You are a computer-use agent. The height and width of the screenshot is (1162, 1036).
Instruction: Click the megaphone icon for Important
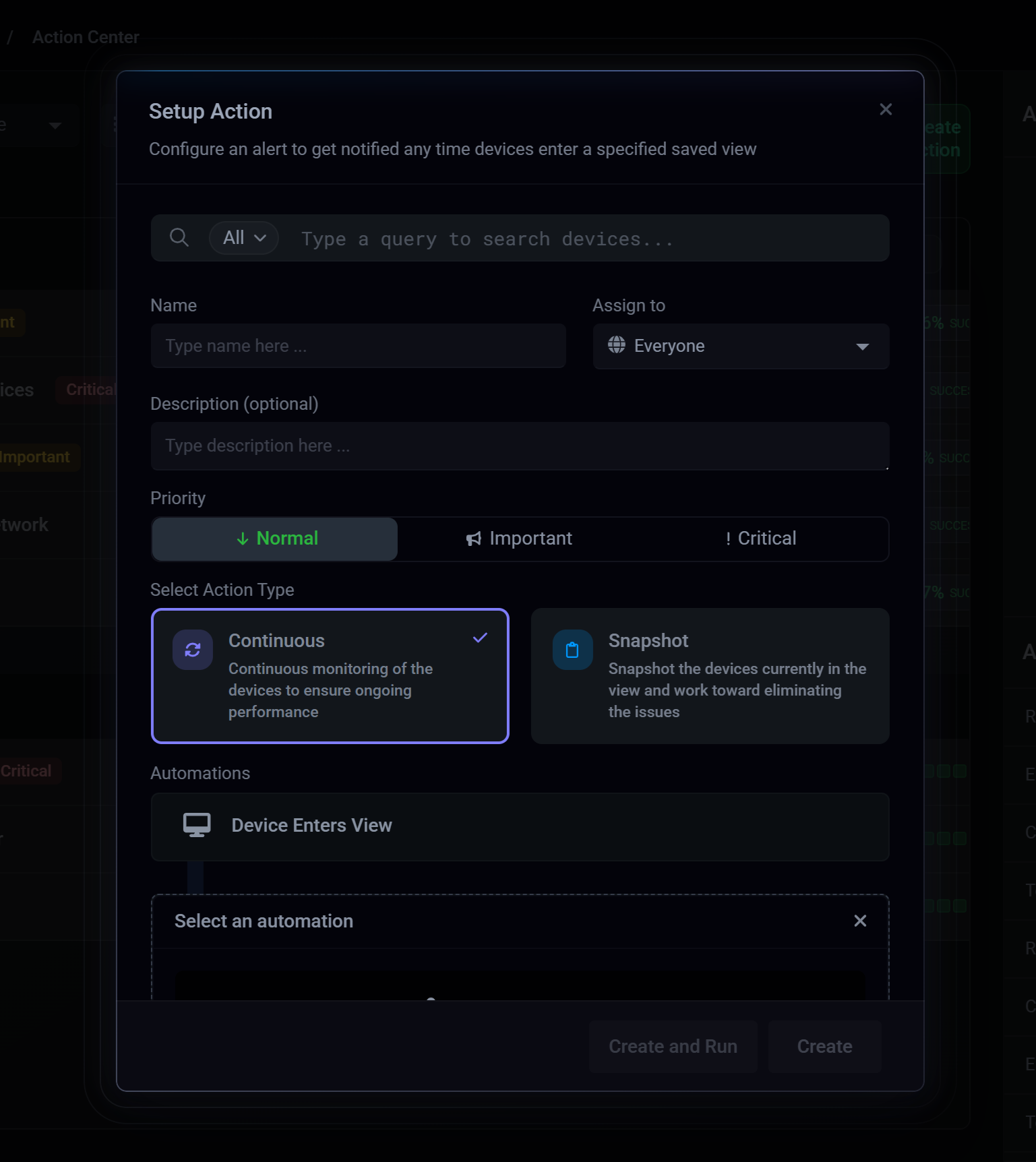click(474, 539)
